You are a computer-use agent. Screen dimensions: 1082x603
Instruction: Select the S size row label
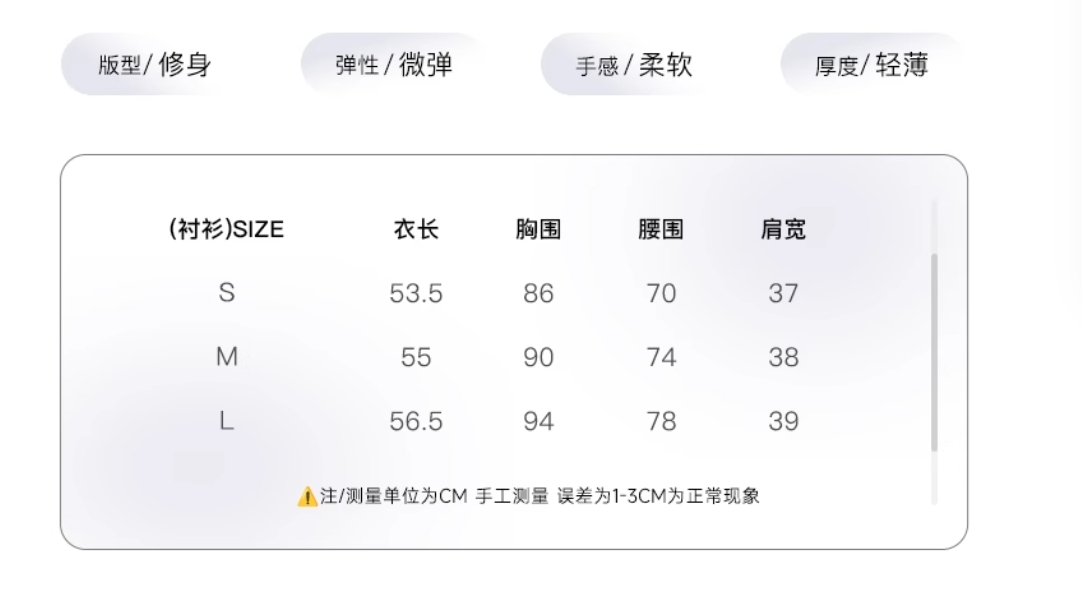point(227,293)
